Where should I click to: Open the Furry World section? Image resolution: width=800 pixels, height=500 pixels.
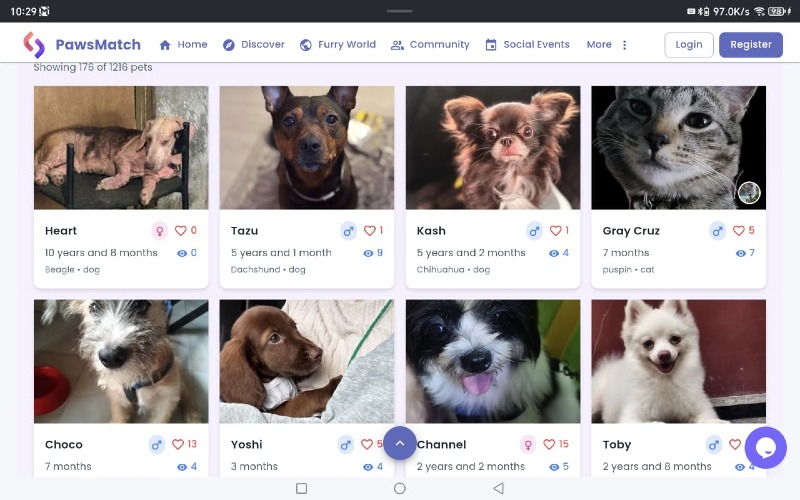pyautogui.click(x=338, y=44)
